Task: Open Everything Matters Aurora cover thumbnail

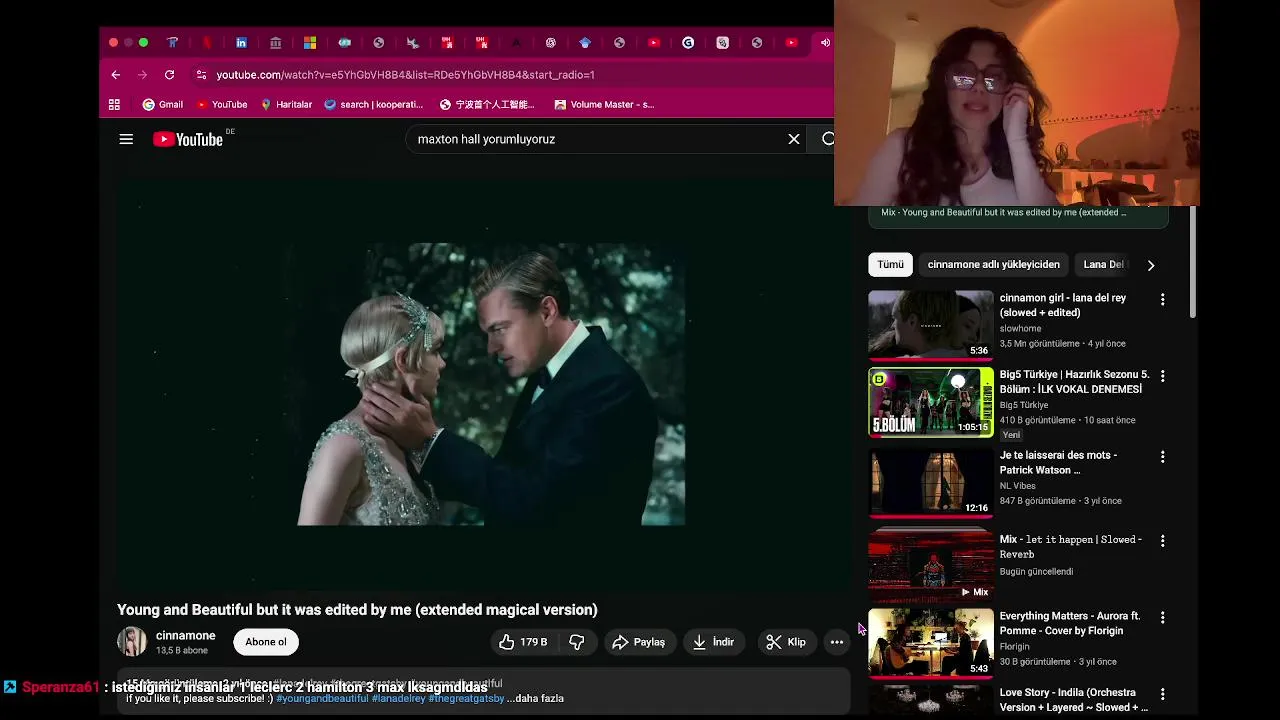Action: (931, 643)
